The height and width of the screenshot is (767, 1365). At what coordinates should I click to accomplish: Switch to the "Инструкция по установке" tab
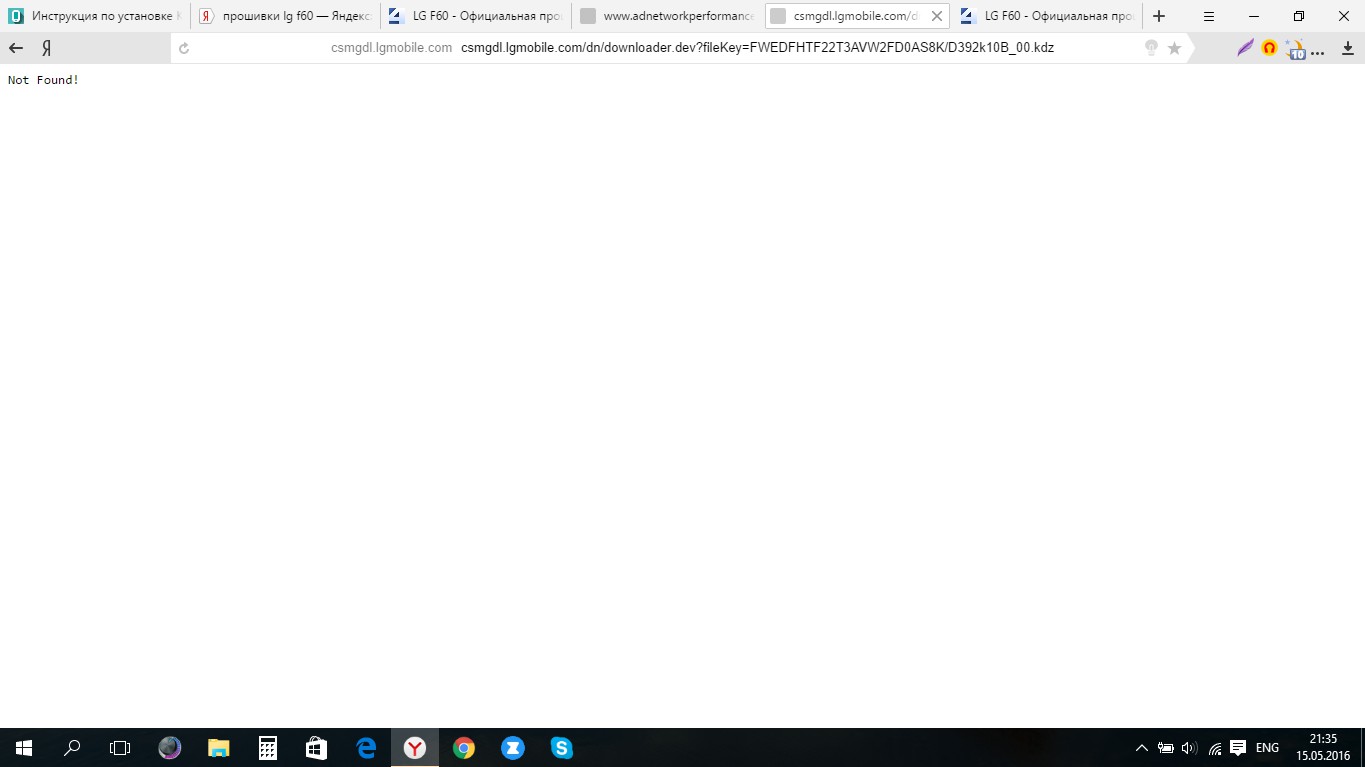point(95,16)
